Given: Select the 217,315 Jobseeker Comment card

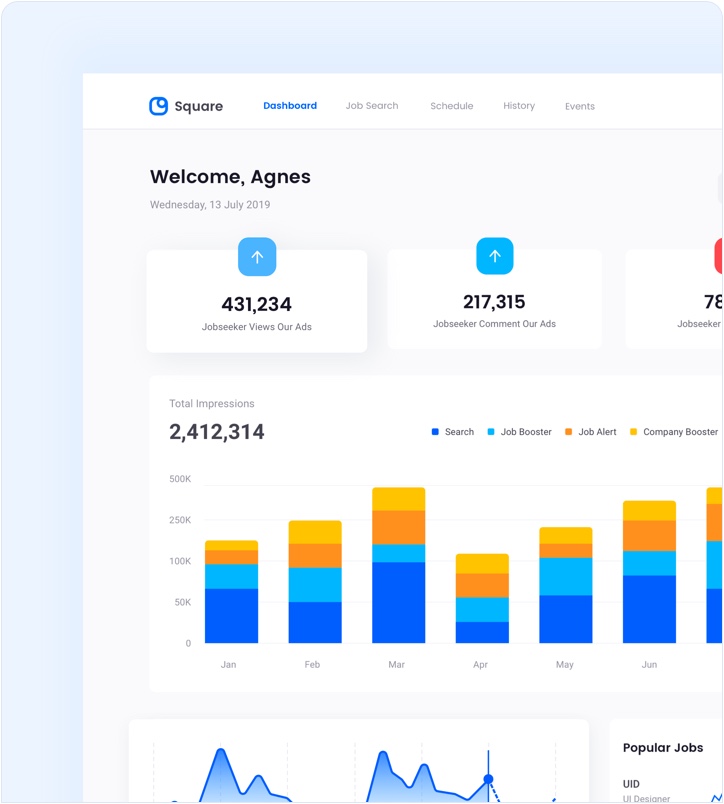Looking at the screenshot, I should [494, 300].
